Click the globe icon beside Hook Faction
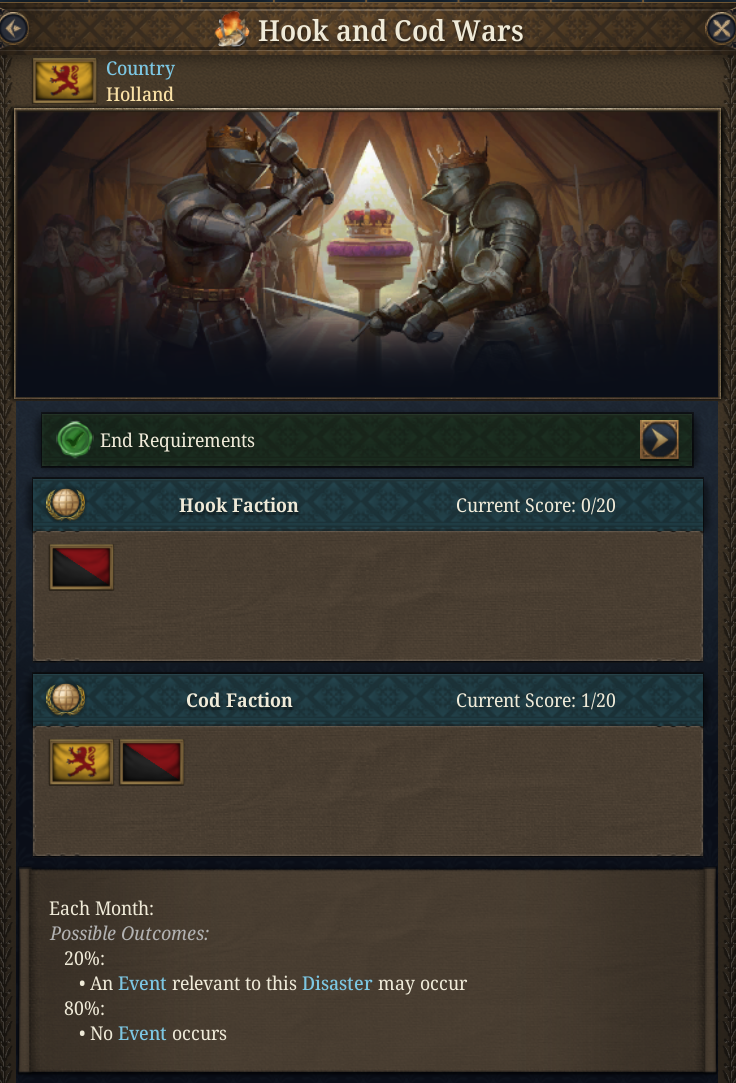 pyautogui.click(x=66, y=504)
